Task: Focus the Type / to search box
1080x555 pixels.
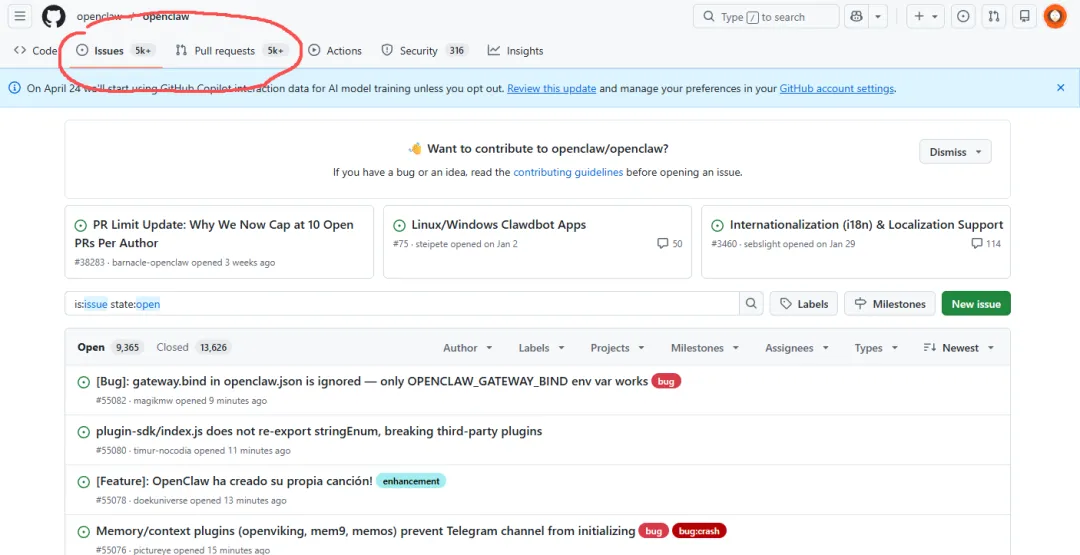Action: coord(766,17)
